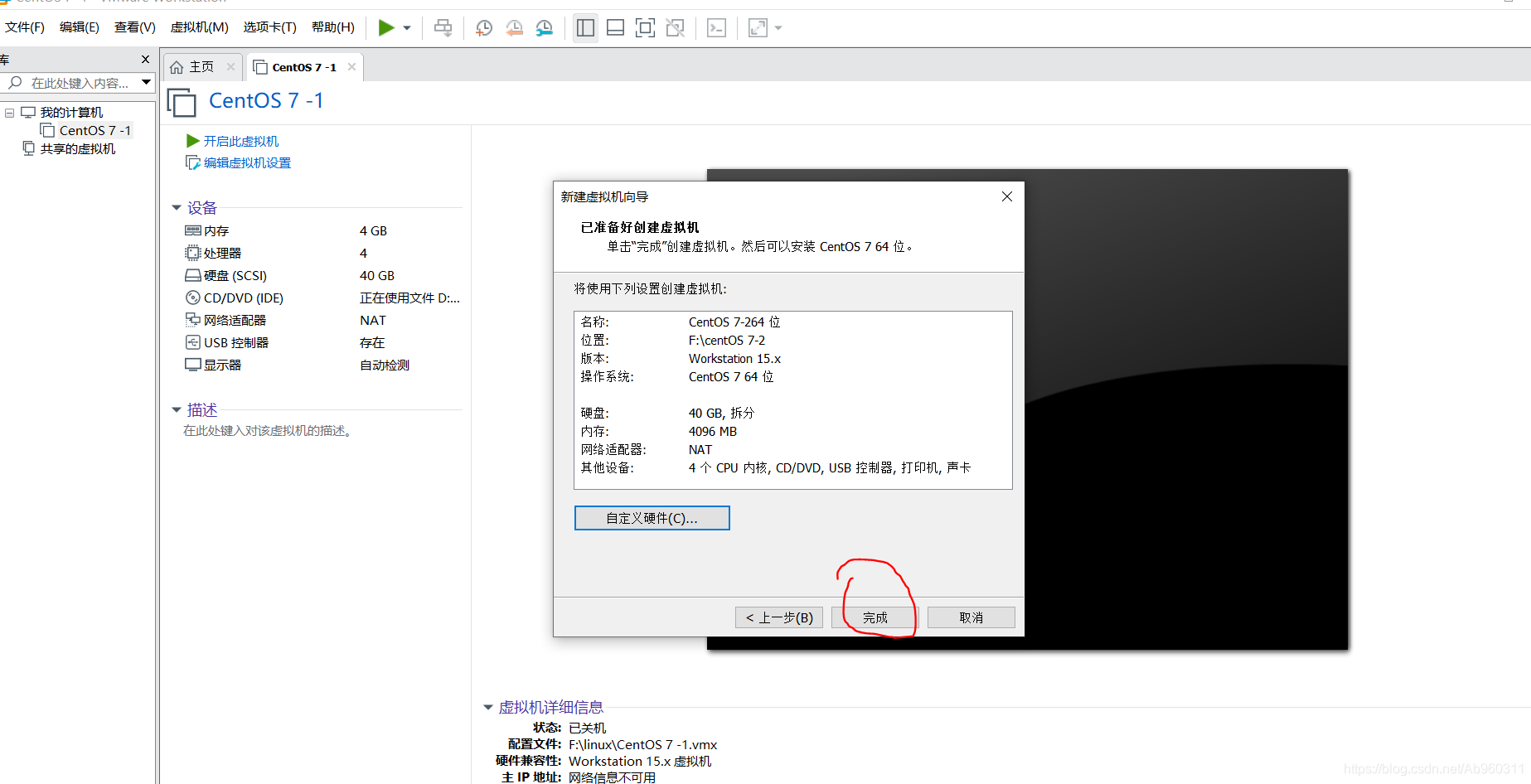
Task: Collapse the 我的计算机 tree node
Action: point(10,113)
